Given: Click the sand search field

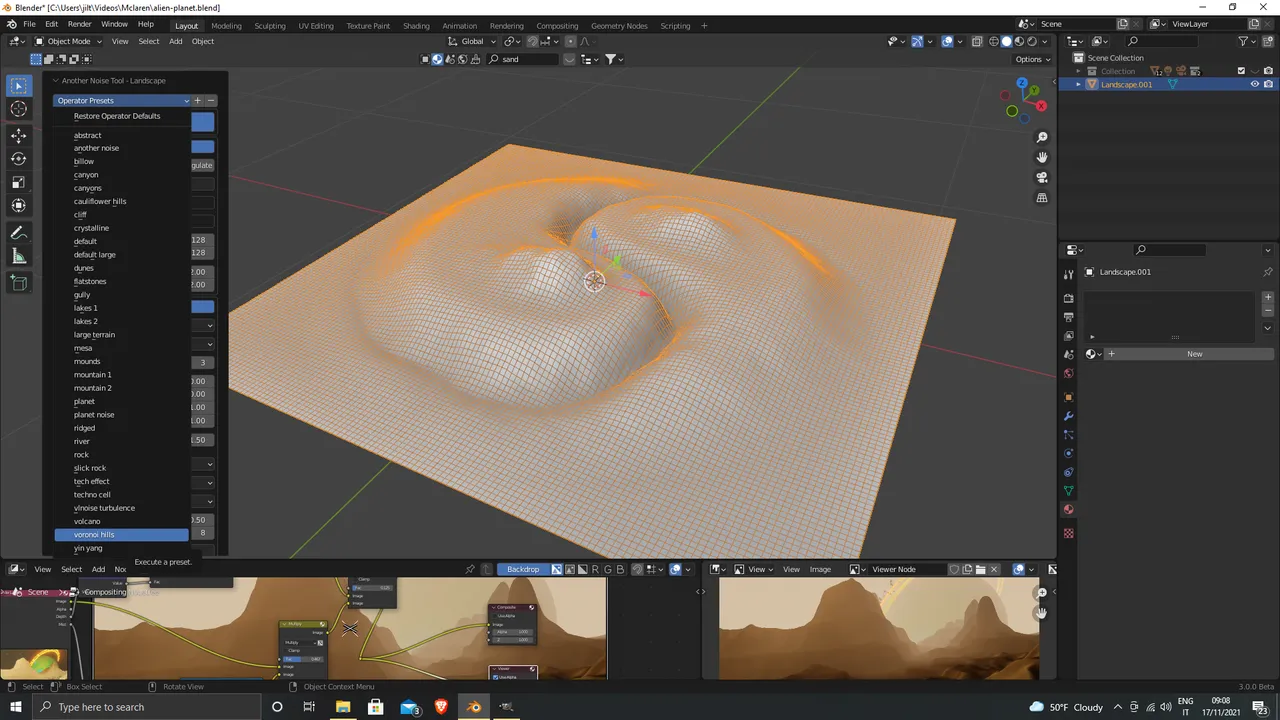Looking at the screenshot, I should (524, 59).
